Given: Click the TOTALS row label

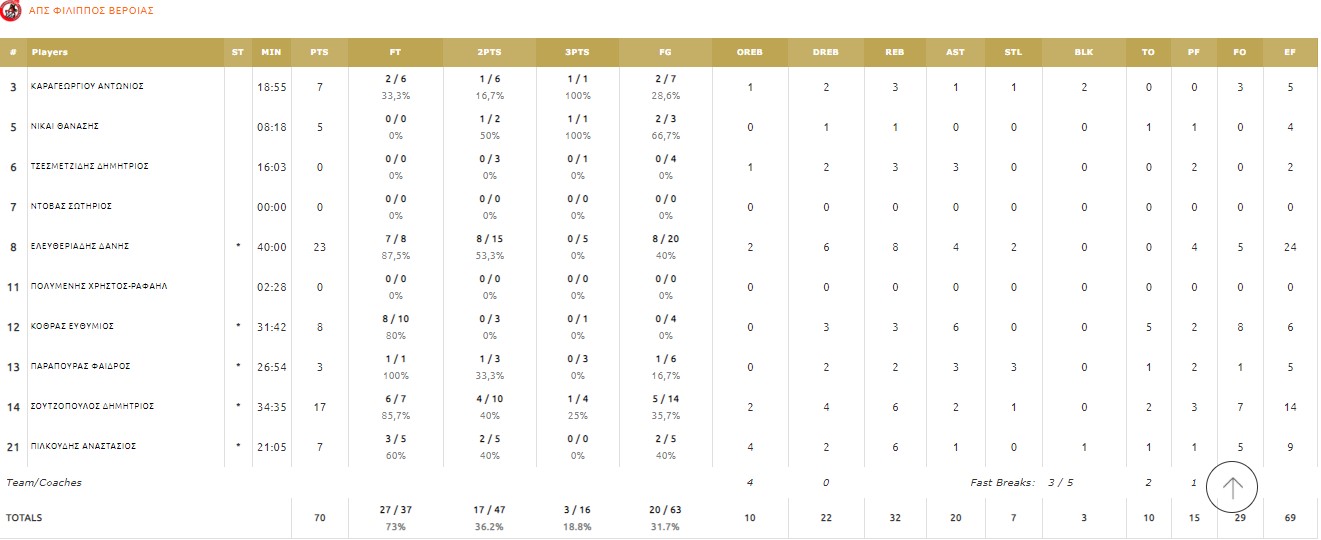Looking at the screenshot, I should tap(24, 518).
